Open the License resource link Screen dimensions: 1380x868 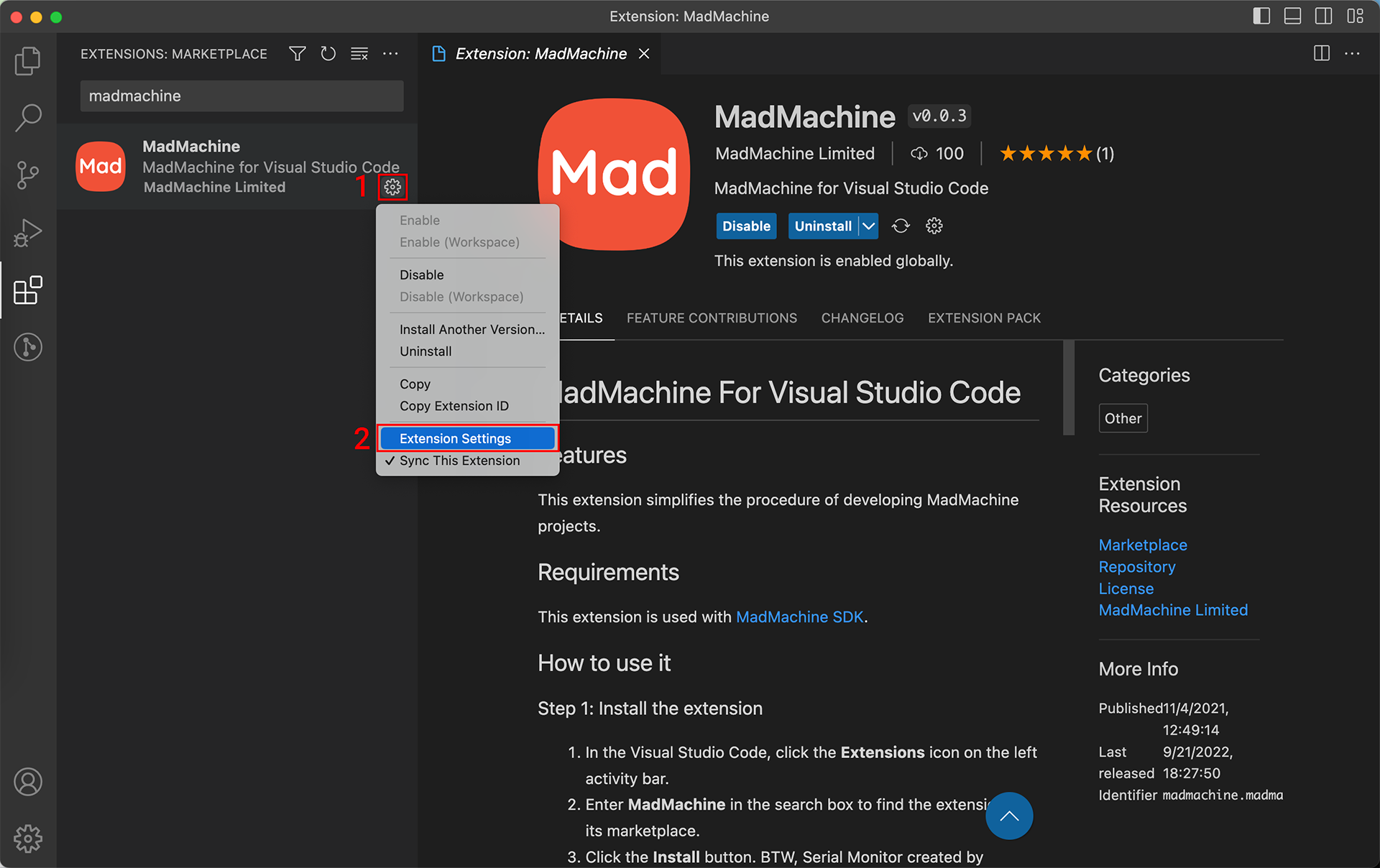pos(1126,588)
